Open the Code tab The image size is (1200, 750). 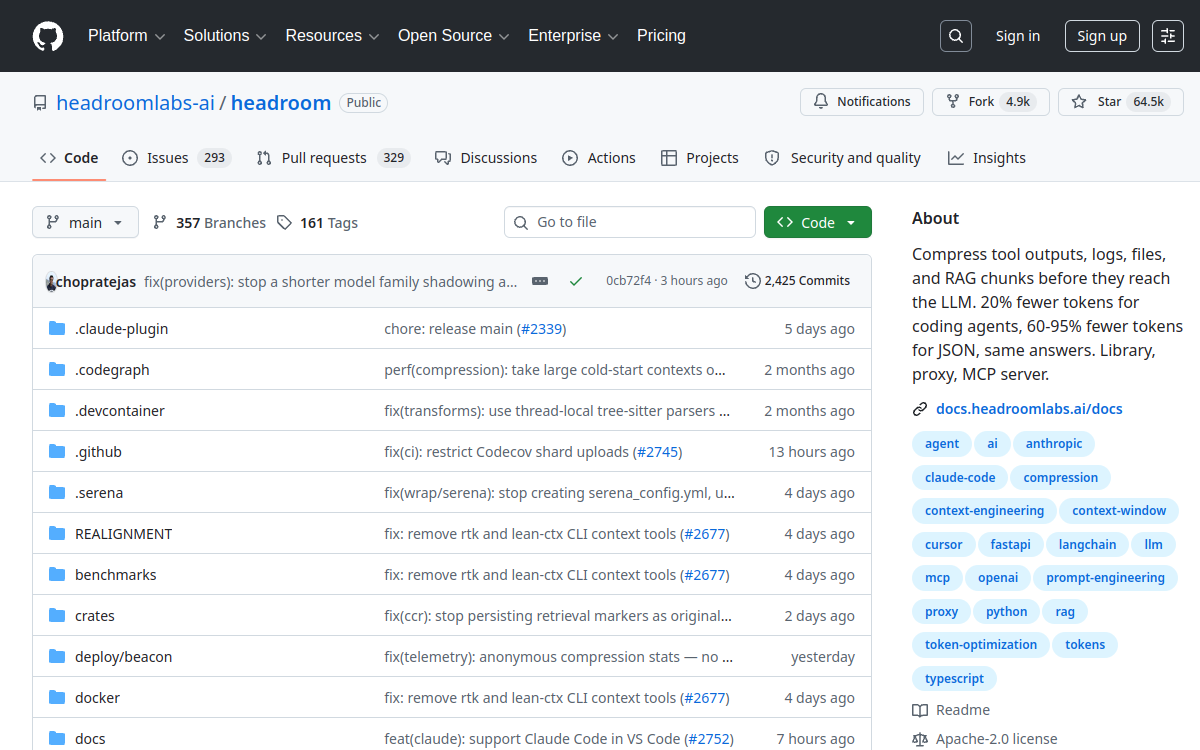69,158
